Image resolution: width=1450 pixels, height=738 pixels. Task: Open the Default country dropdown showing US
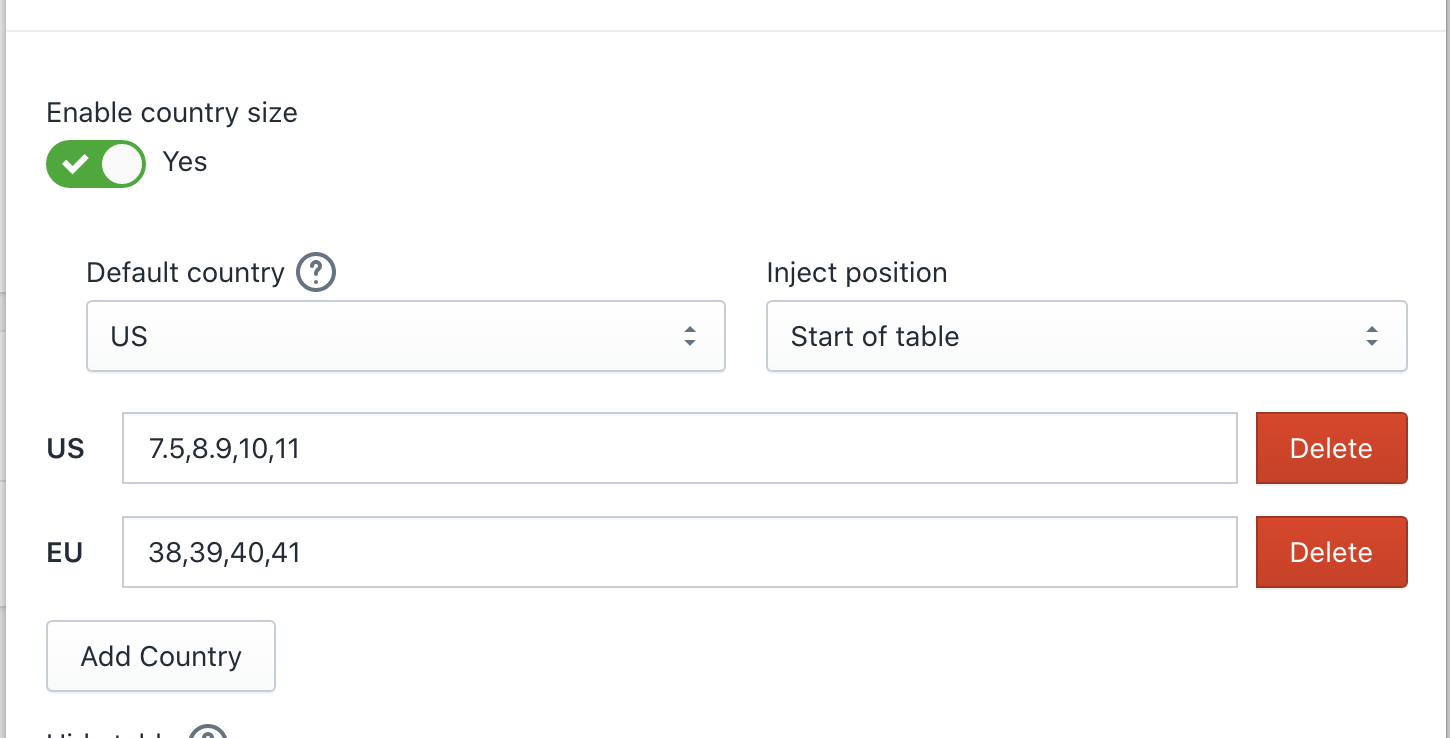(406, 336)
